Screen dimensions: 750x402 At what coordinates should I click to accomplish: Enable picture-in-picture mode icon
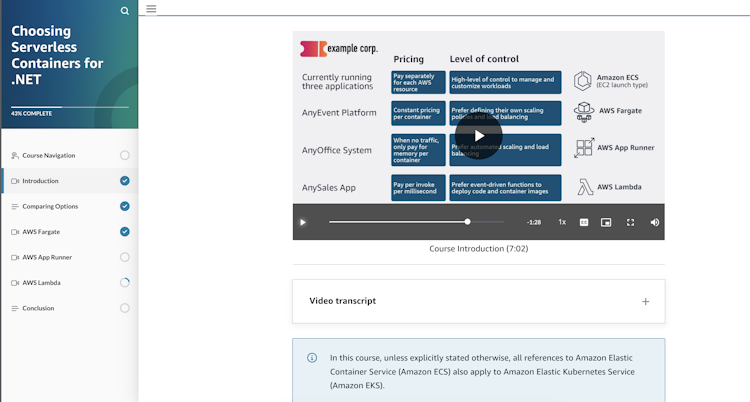pyautogui.click(x=606, y=222)
